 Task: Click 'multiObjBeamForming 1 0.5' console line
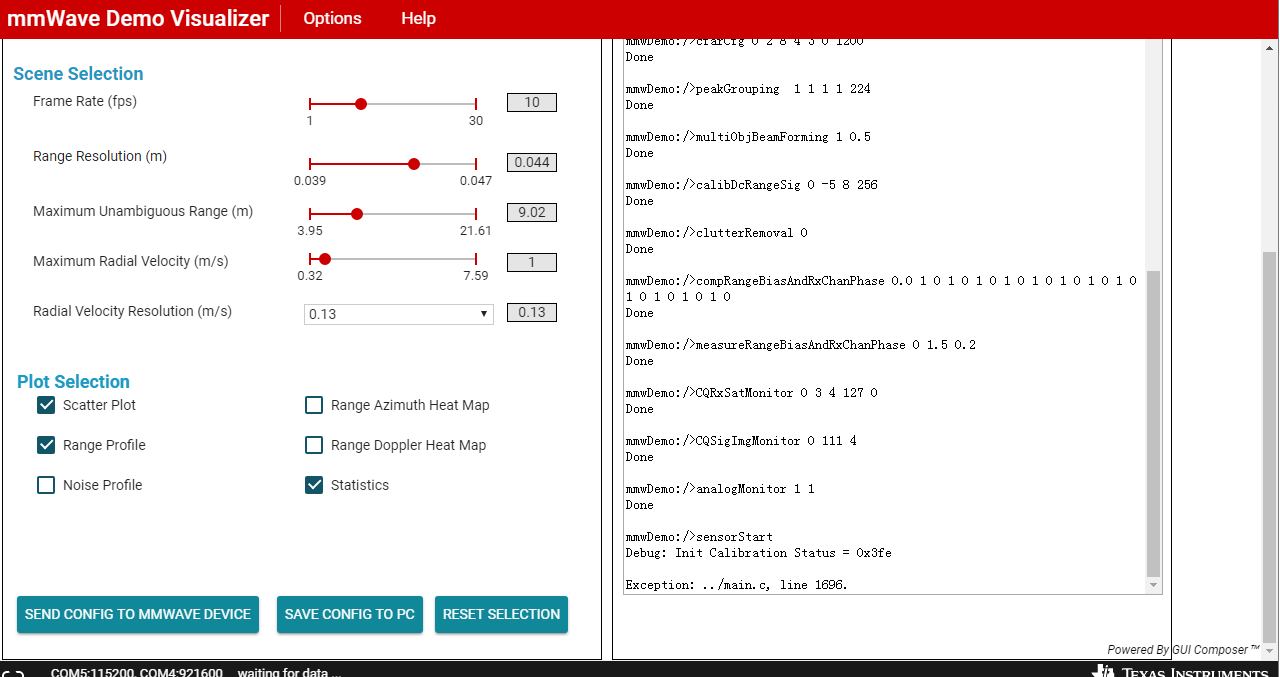tap(748, 137)
